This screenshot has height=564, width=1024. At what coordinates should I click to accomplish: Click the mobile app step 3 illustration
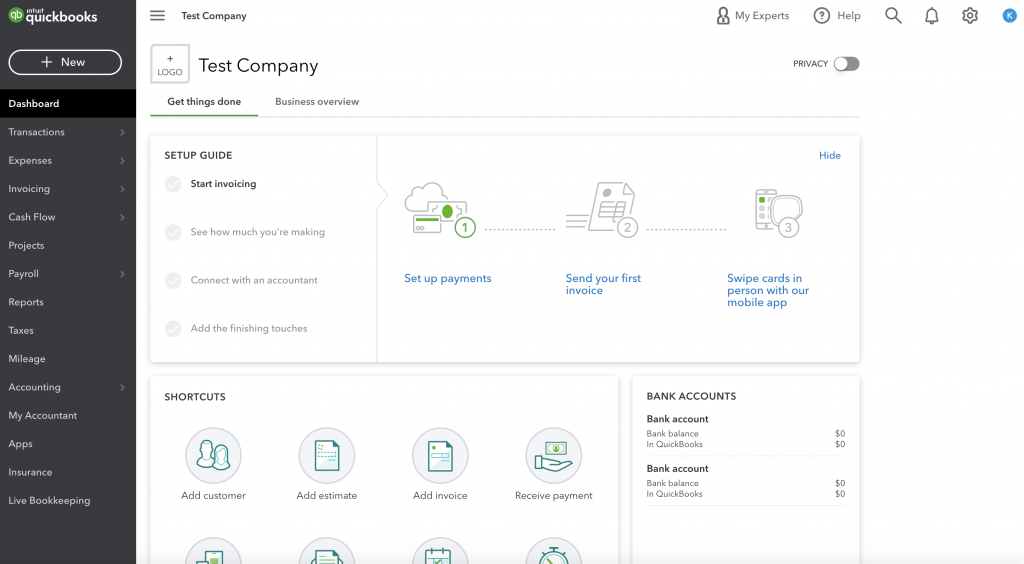(x=777, y=213)
